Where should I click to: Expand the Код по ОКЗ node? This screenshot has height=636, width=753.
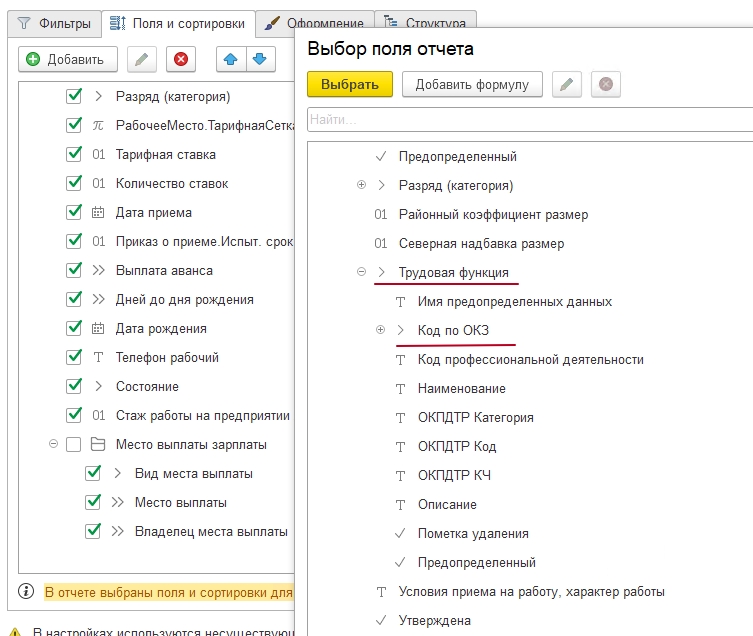(380, 330)
